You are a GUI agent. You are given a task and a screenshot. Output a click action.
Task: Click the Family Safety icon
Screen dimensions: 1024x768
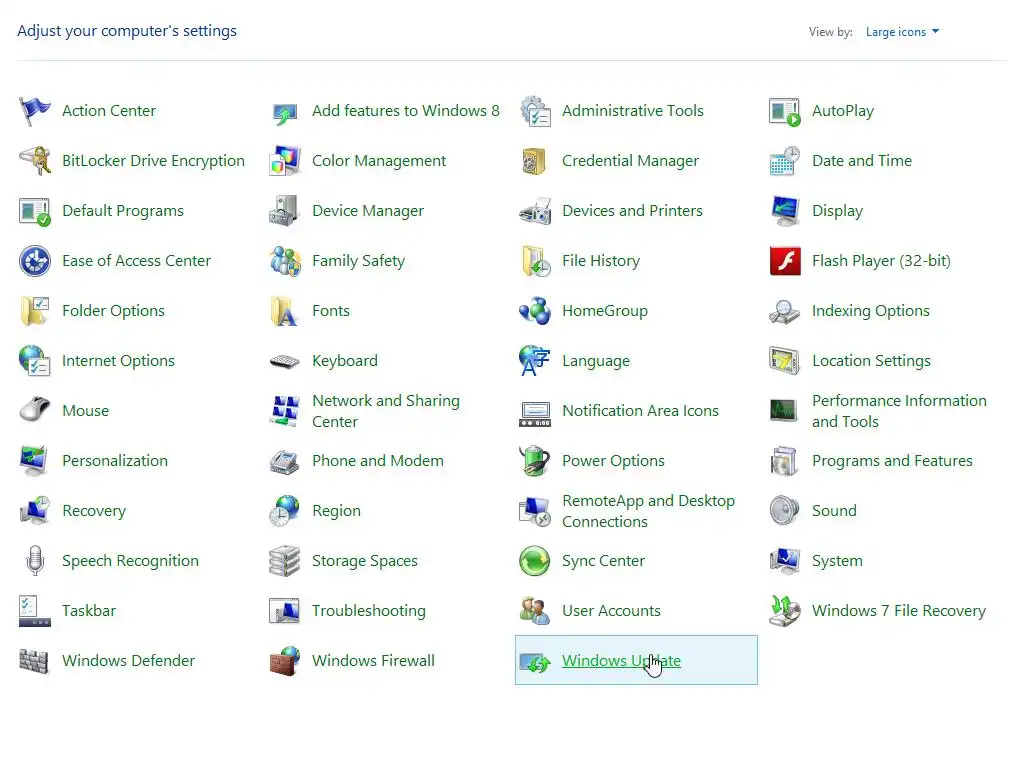(x=285, y=261)
